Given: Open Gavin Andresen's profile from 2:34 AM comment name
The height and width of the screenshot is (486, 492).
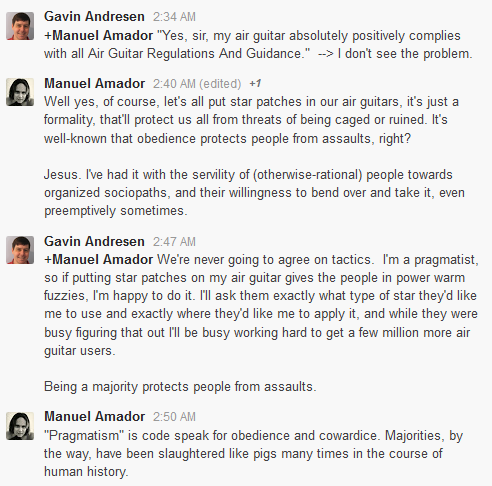Looking at the screenshot, I should click(x=94, y=16).
